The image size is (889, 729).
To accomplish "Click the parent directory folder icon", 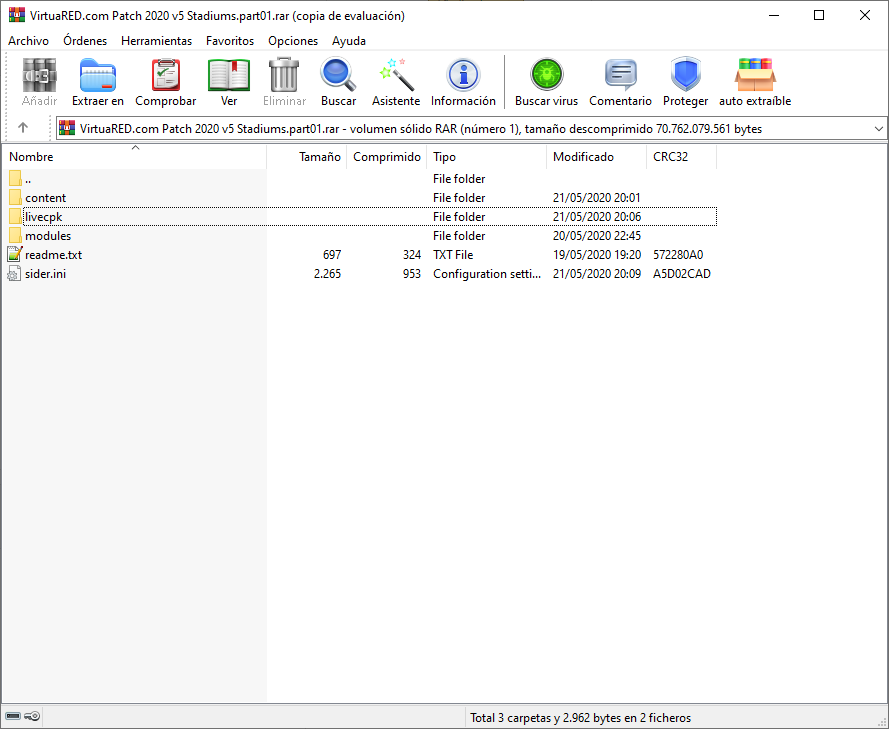I will 15,179.
